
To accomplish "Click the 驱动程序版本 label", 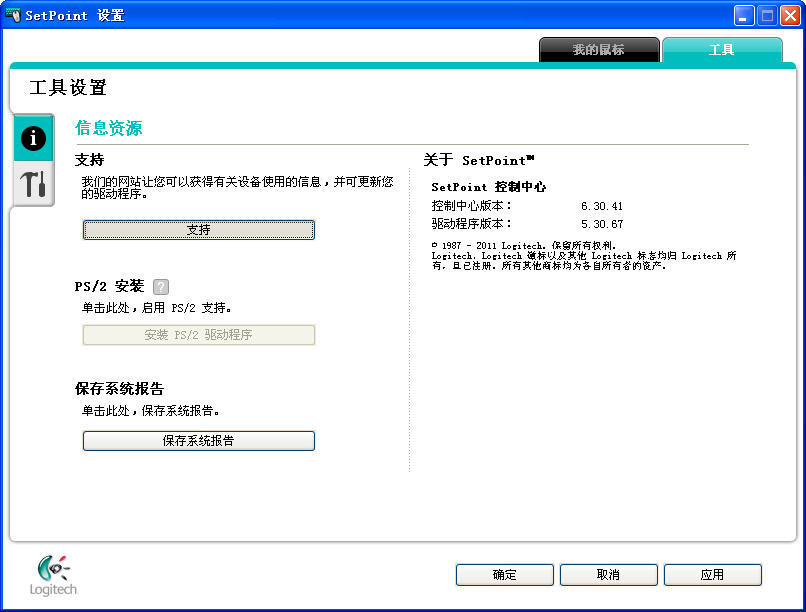I will pyautogui.click(x=471, y=224).
